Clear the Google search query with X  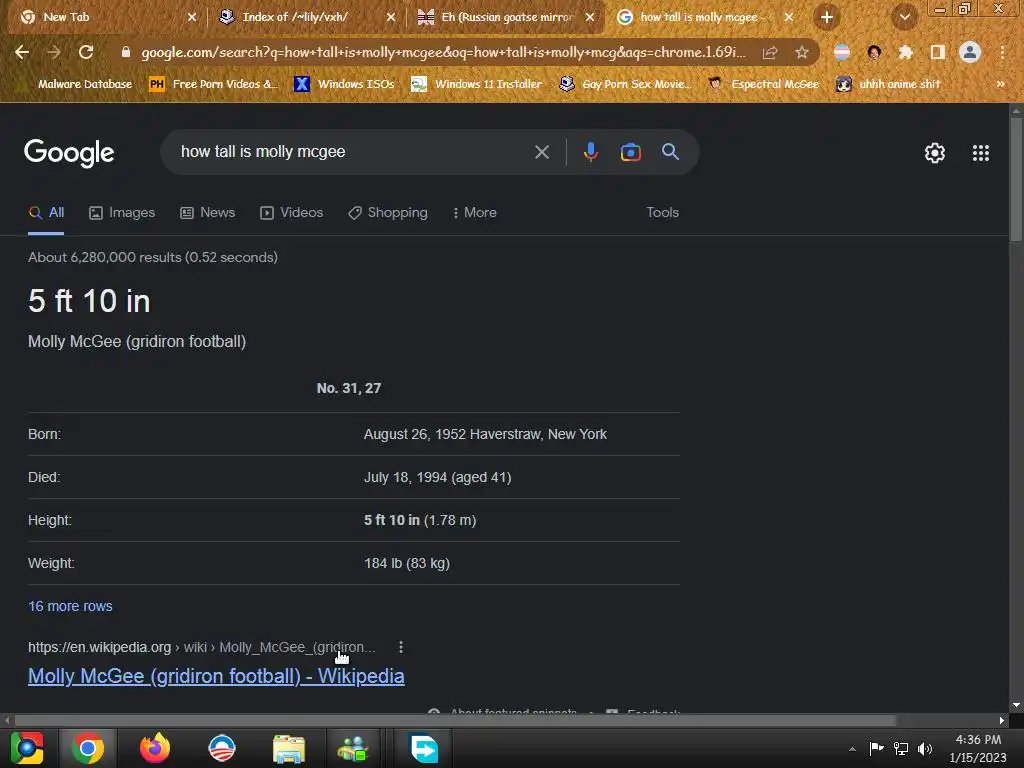[541, 152]
